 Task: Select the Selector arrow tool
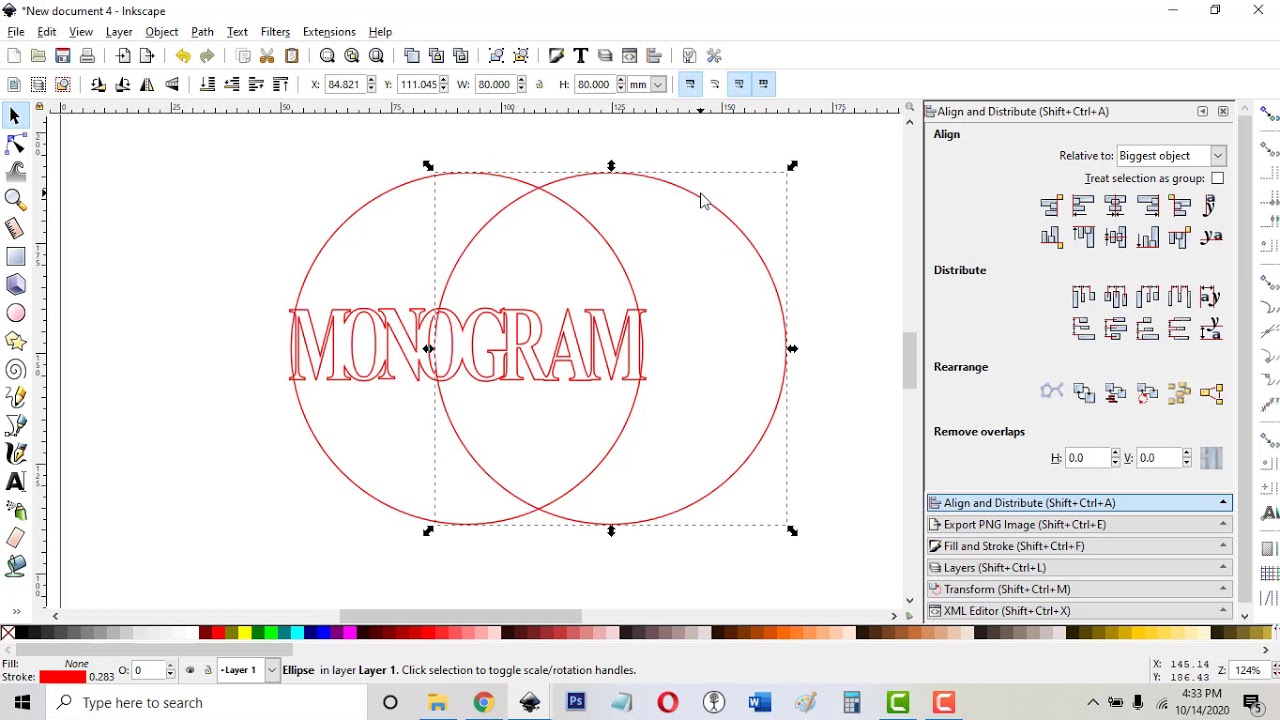tap(15, 117)
